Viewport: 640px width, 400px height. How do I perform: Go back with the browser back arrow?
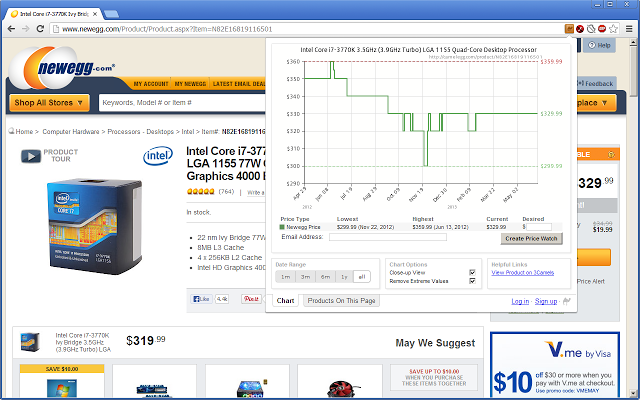[x=11, y=29]
